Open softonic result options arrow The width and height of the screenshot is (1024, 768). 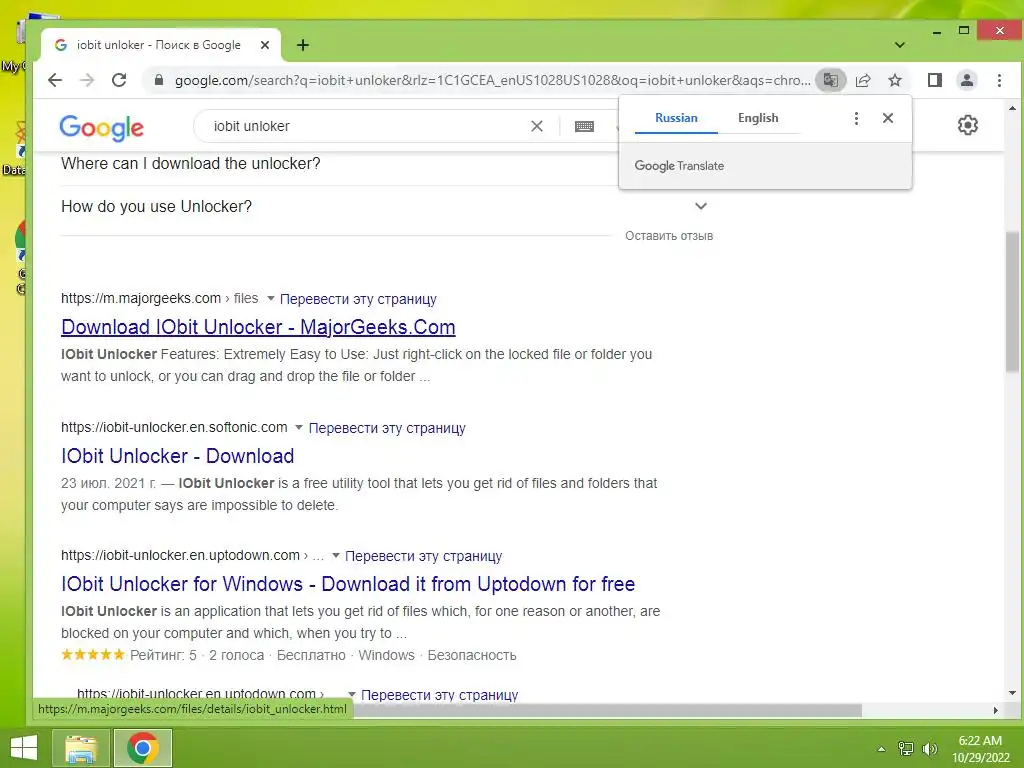coord(299,427)
